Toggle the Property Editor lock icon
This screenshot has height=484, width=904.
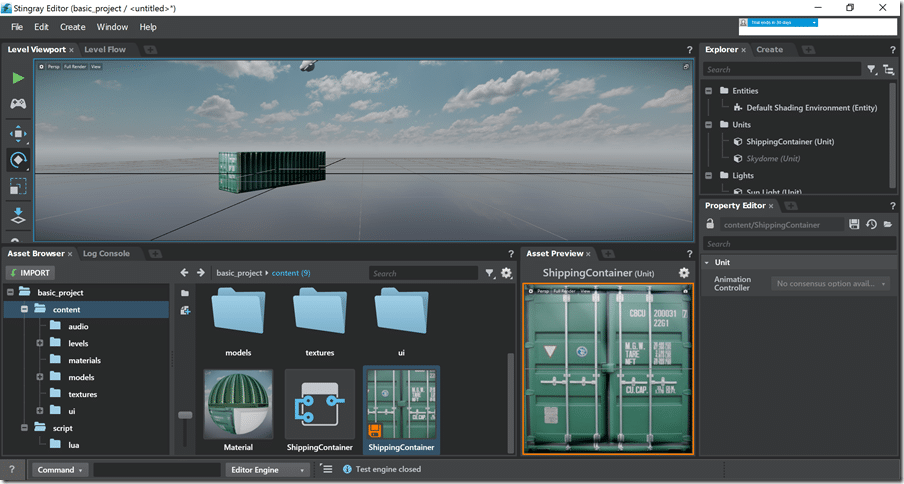[708, 225]
